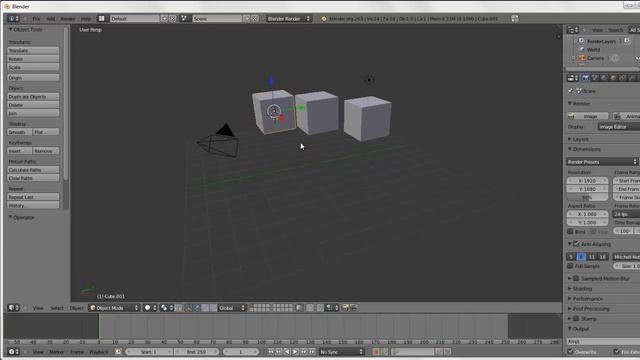
Task: Select RenderLayers in the outliner
Action: (x=601, y=41)
